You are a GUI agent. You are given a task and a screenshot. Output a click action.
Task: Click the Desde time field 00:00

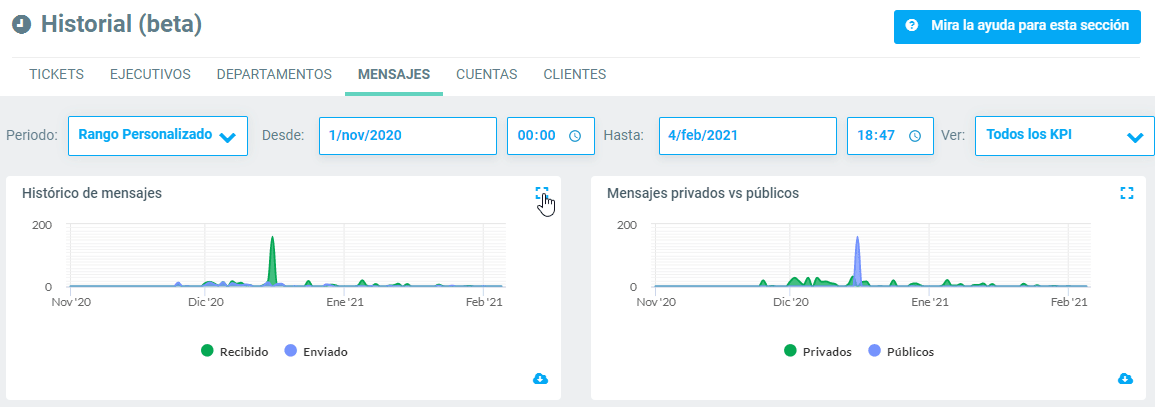click(x=550, y=135)
